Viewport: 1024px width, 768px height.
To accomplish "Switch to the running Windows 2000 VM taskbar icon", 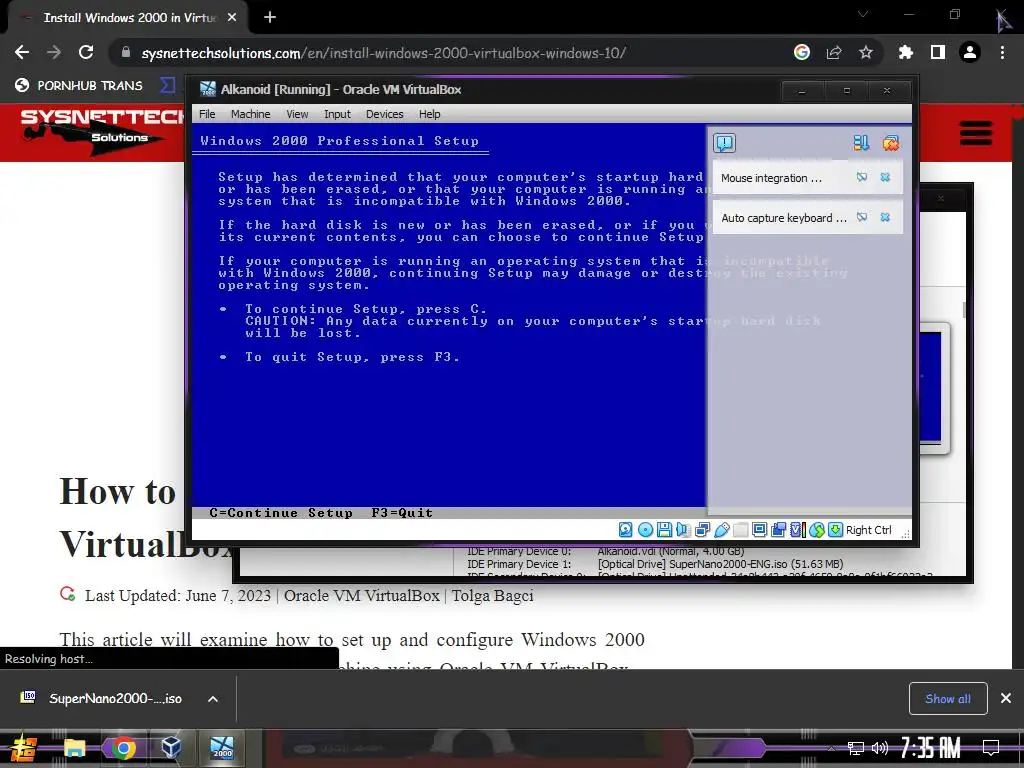I will pyautogui.click(x=221, y=747).
